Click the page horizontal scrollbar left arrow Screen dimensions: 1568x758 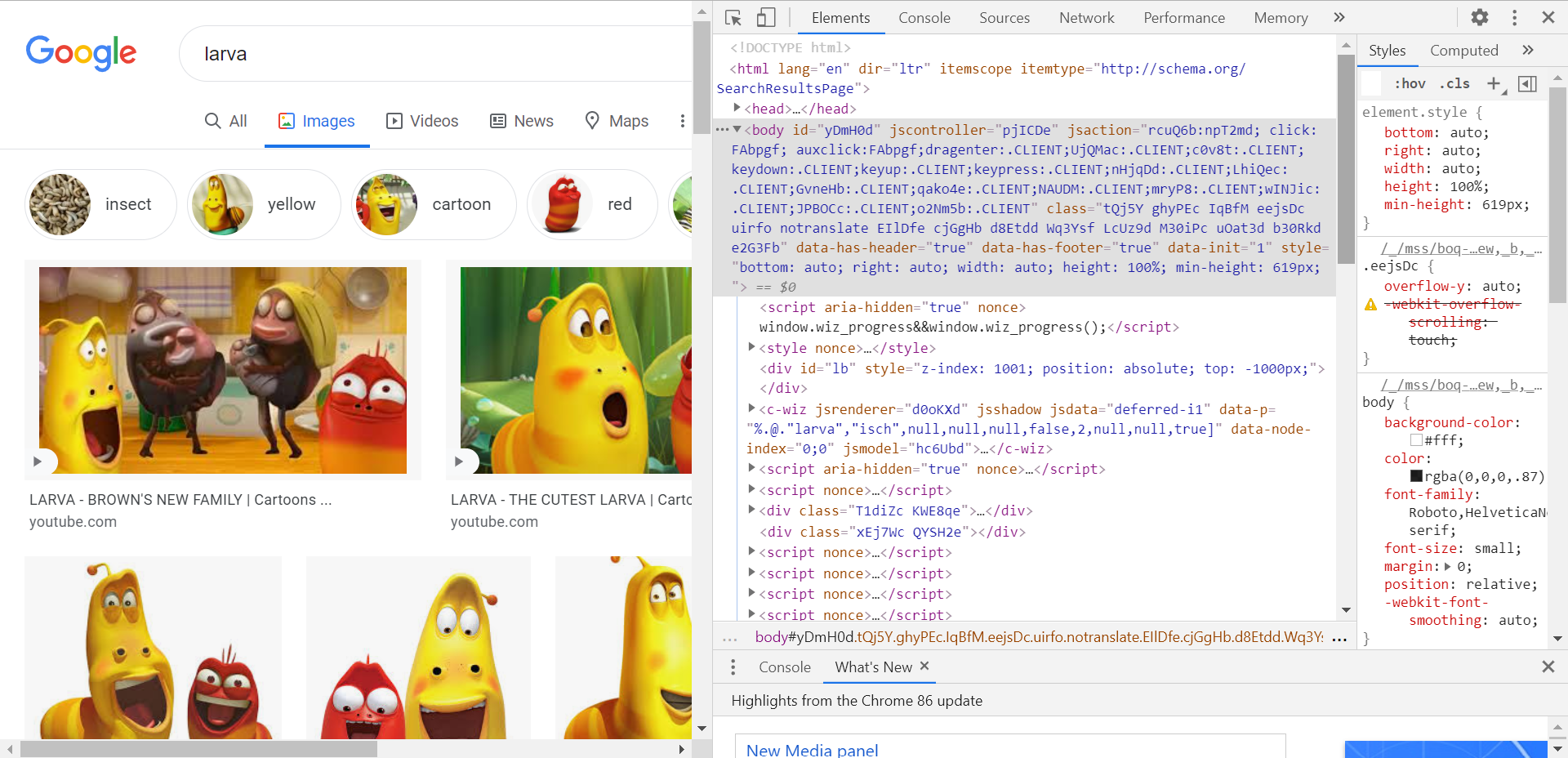pyautogui.click(x=10, y=749)
